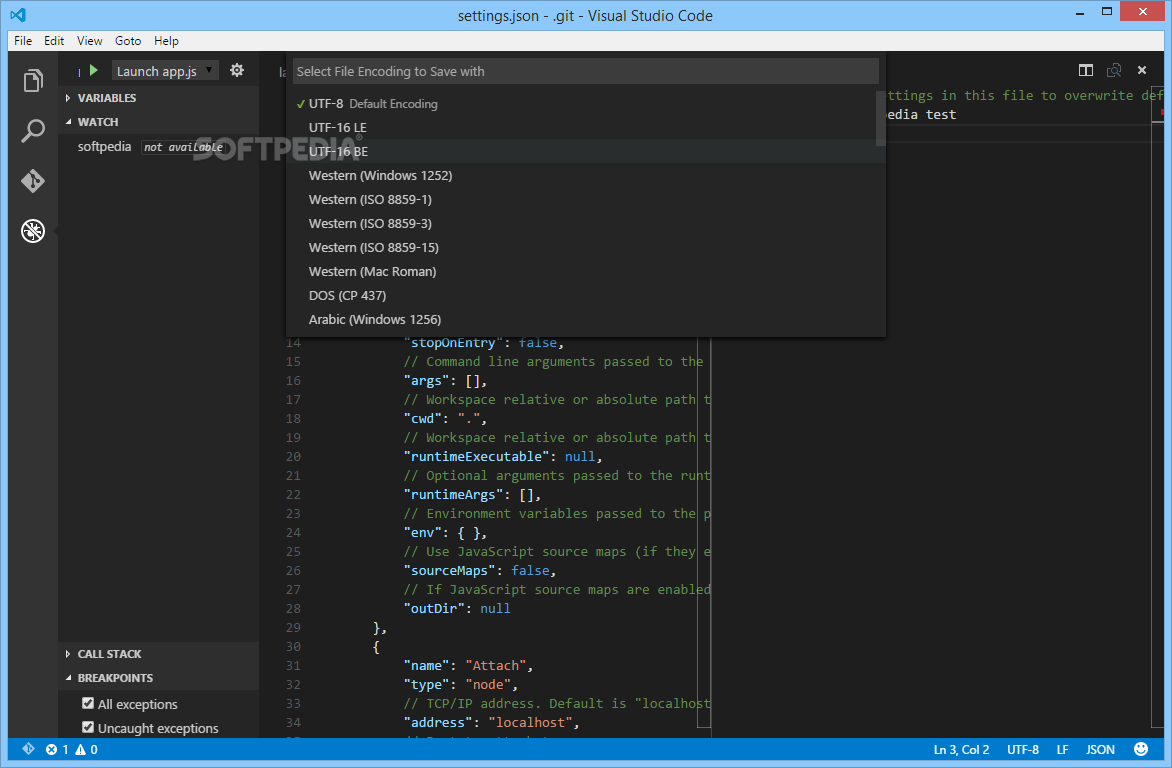The height and width of the screenshot is (768, 1172).
Task: Click Ln 3, Col 2 in status bar
Action: [x=961, y=749]
